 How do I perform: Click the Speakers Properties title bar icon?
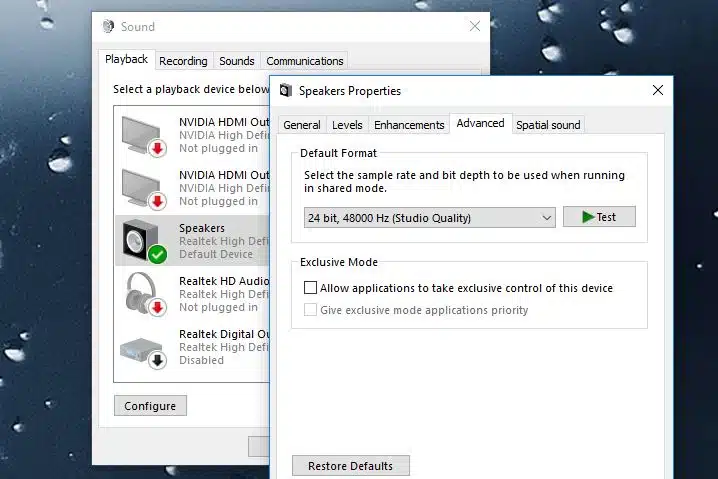click(286, 90)
